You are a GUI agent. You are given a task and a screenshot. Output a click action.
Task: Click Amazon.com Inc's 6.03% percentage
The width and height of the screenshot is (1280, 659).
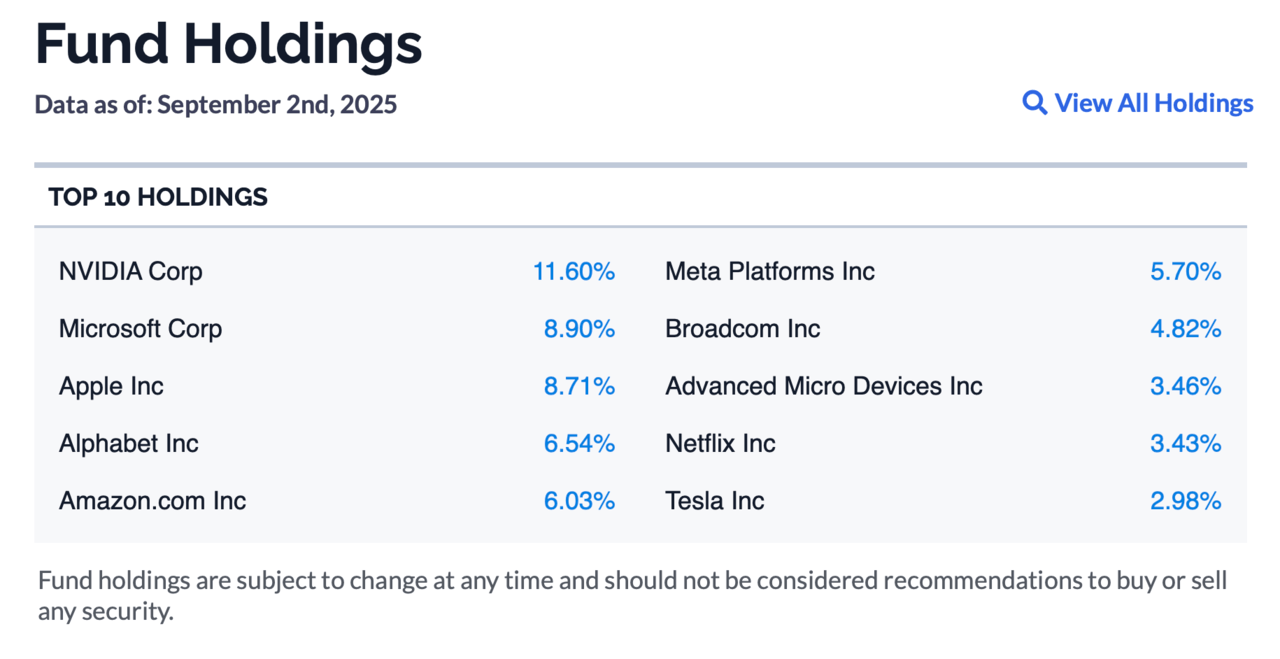[579, 501]
